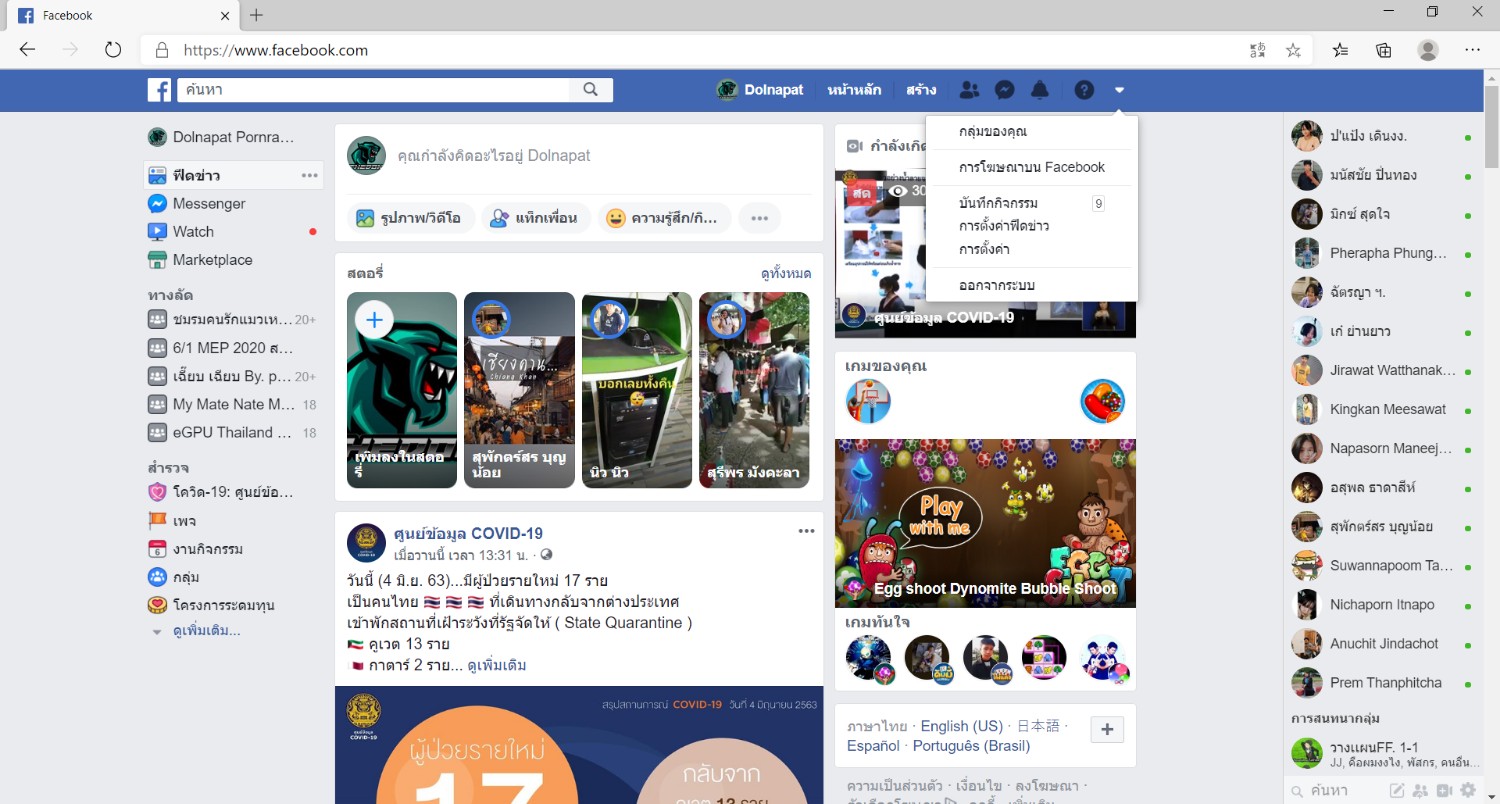1500x804 pixels.
Task: Click the แท็กเพื่อน button in composer
Action: 536,218
